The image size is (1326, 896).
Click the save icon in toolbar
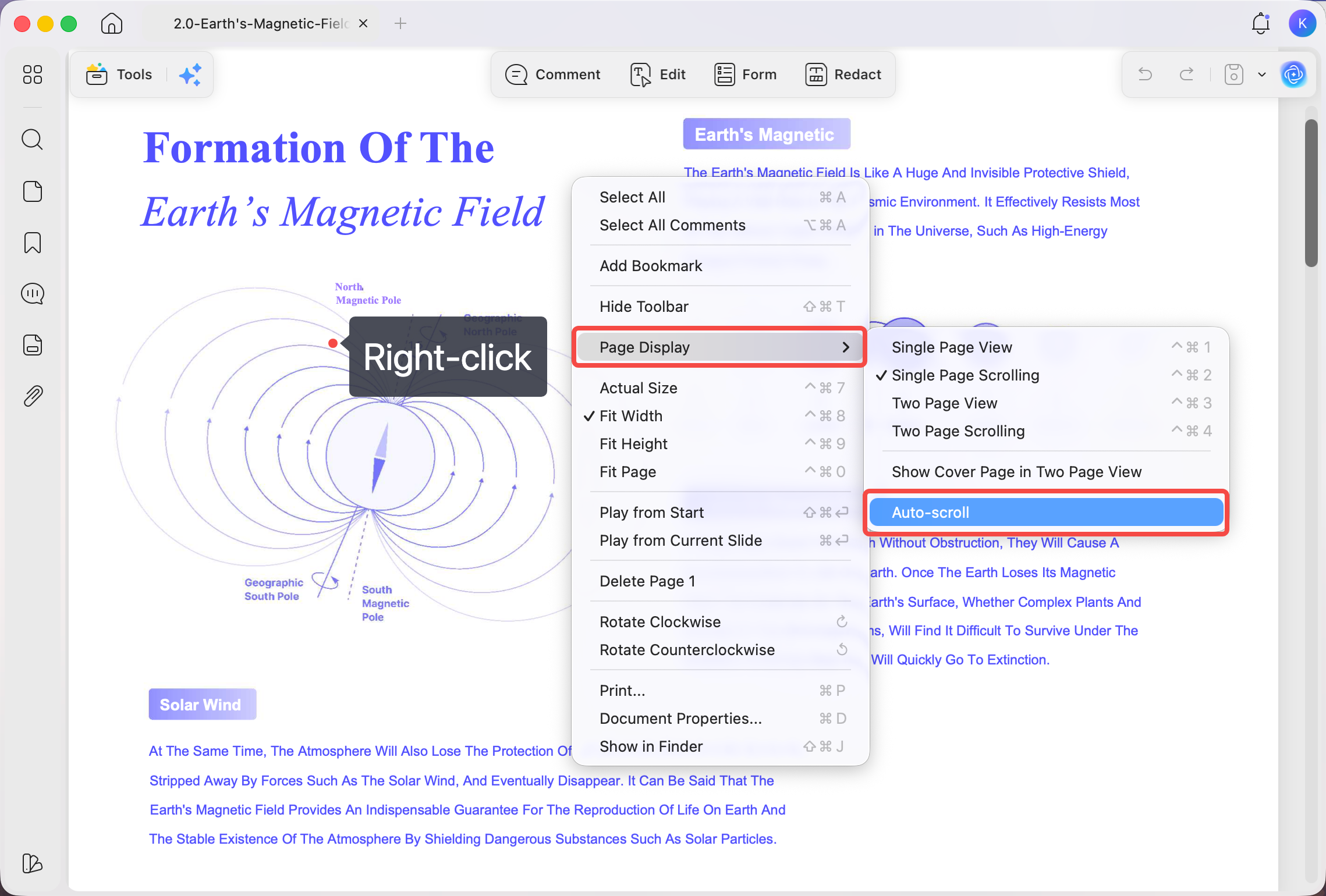coord(1233,74)
